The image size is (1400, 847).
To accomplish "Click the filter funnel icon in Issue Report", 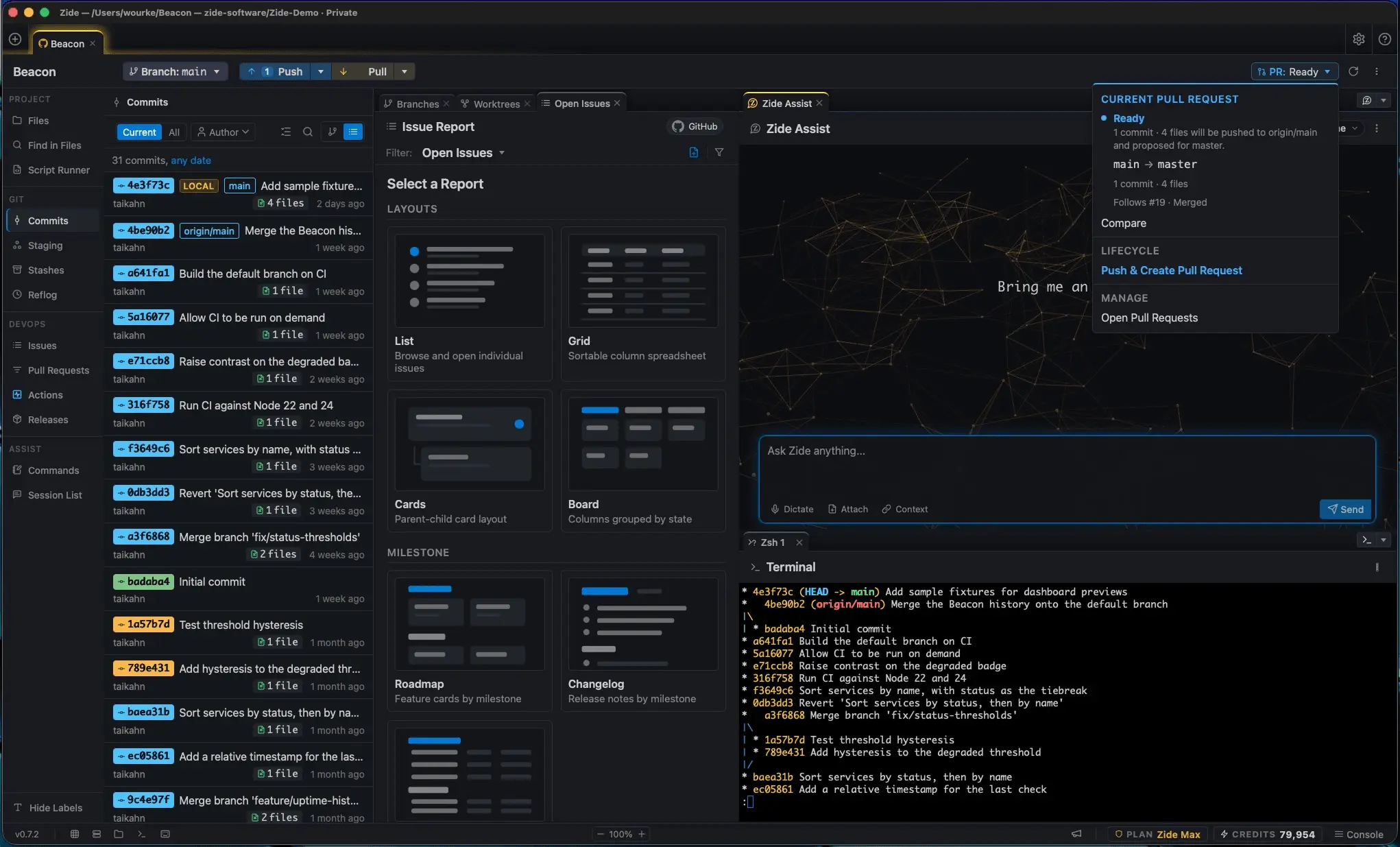I will click(719, 152).
